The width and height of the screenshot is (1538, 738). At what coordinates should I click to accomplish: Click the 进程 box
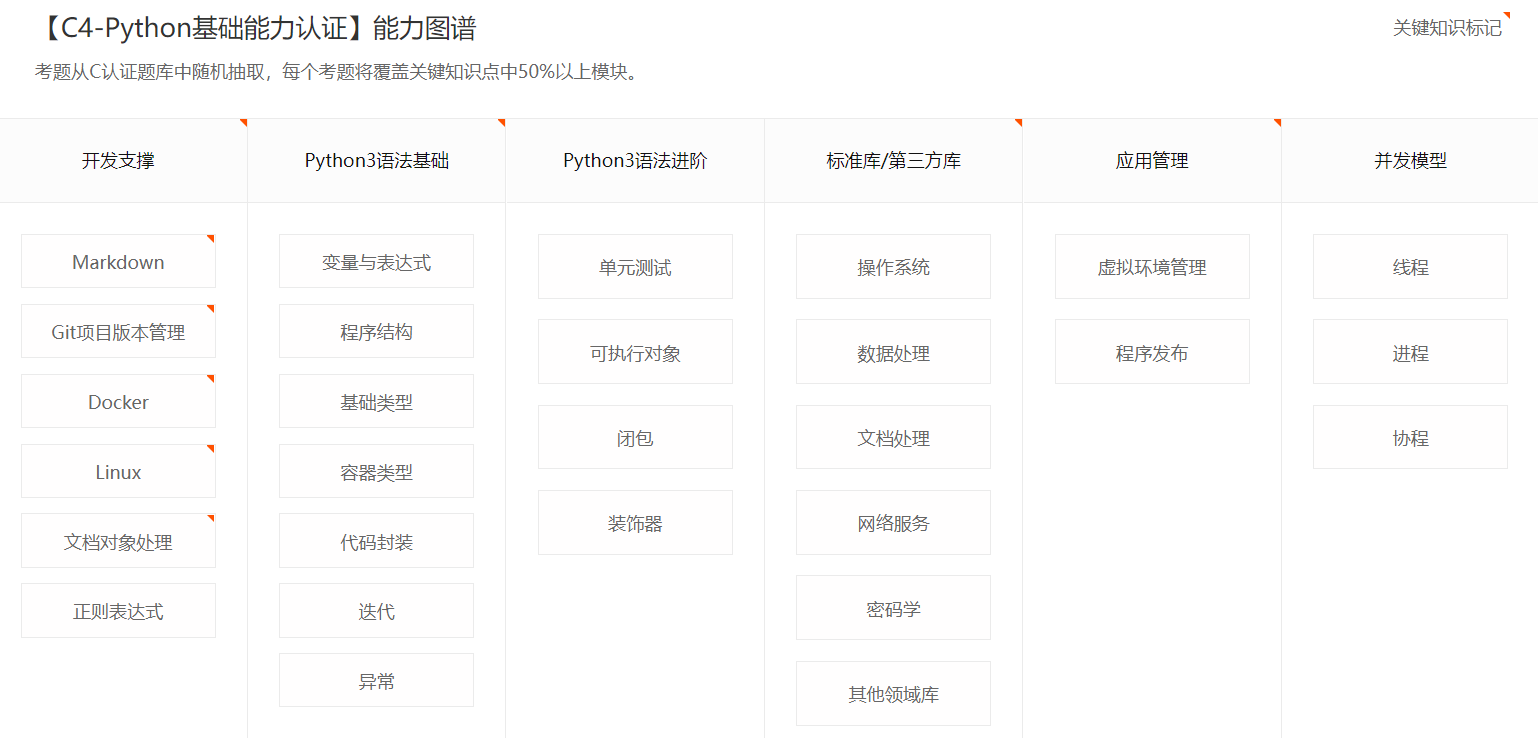click(1410, 353)
